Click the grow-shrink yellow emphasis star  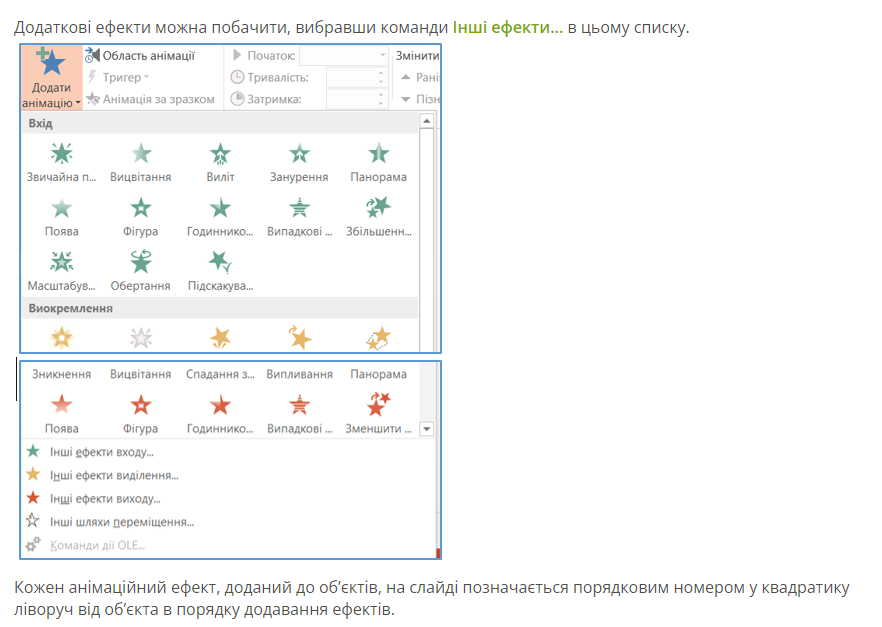coord(379,338)
